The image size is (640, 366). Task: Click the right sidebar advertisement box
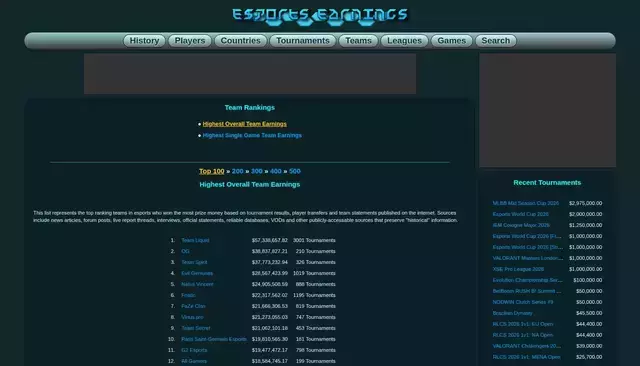click(x=547, y=110)
